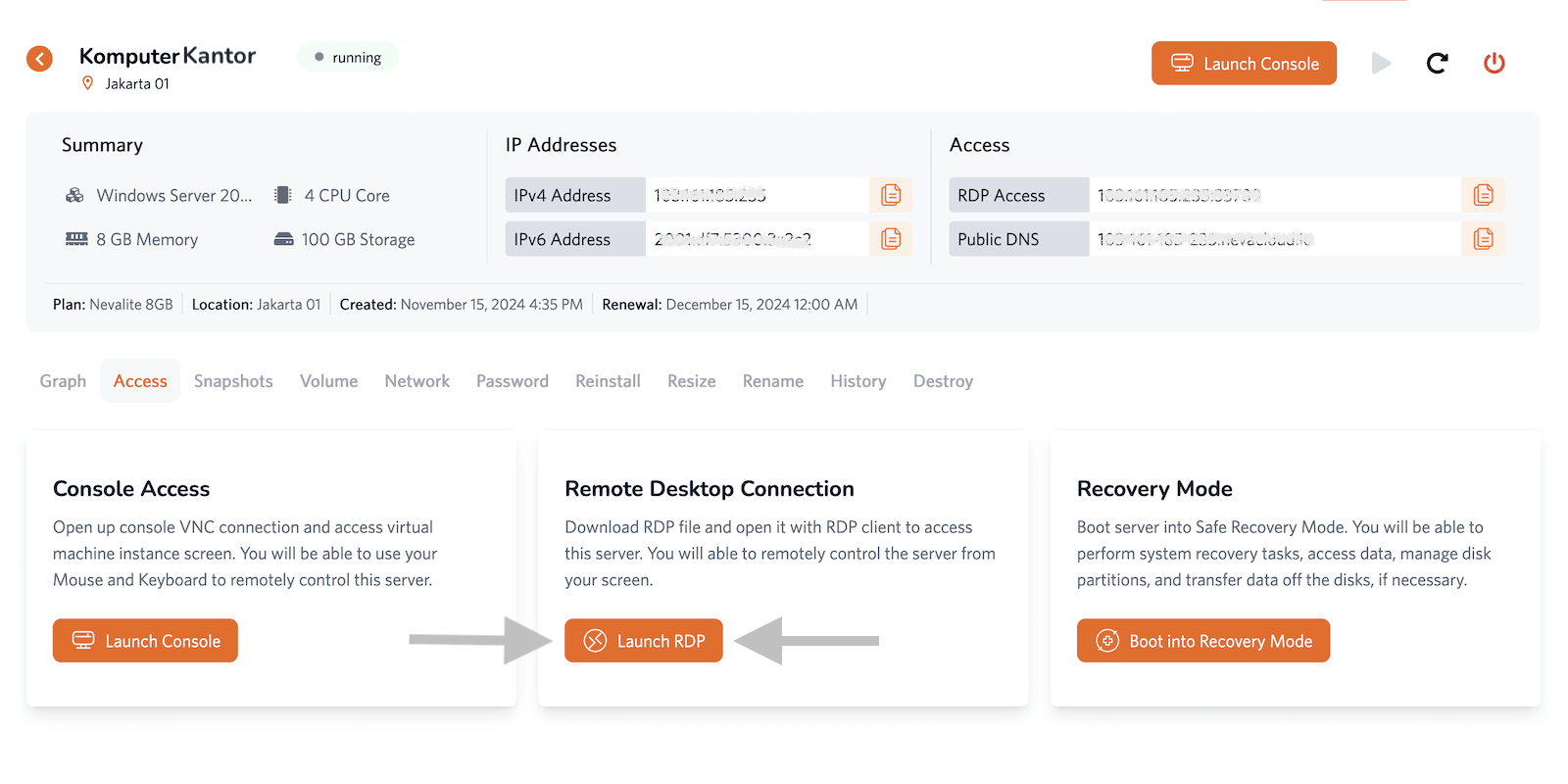This screenshot has width=1568, height=784.
Task: Click the Launch RDP button
Action: coord(644,641)
